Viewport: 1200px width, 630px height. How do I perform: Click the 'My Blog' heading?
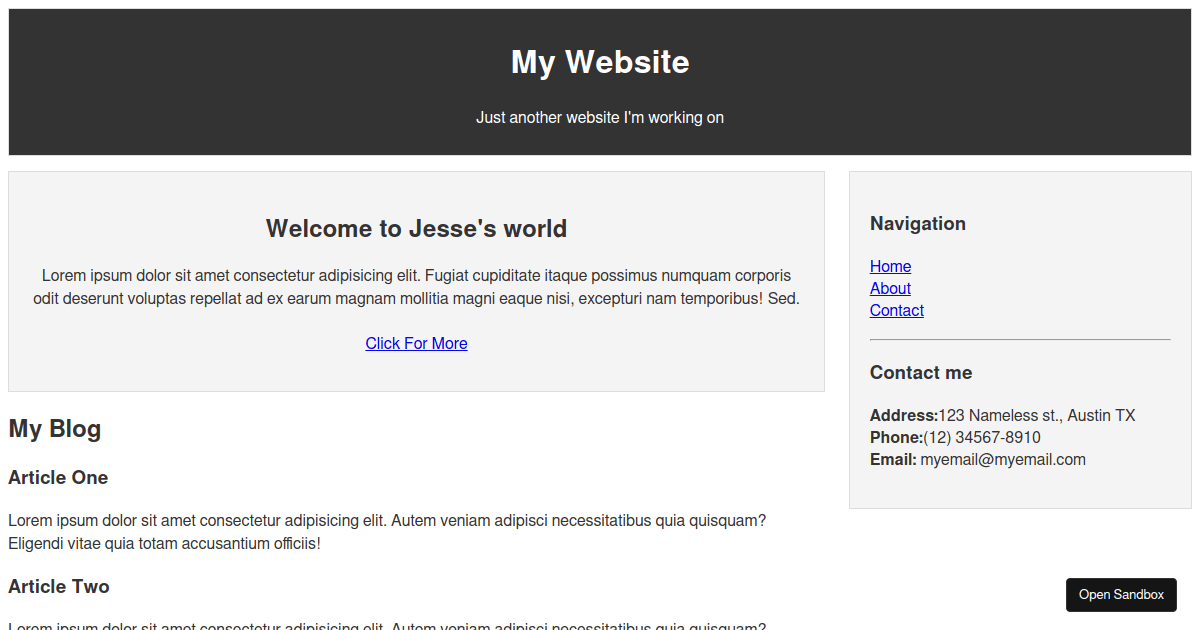tap(55, 429)
